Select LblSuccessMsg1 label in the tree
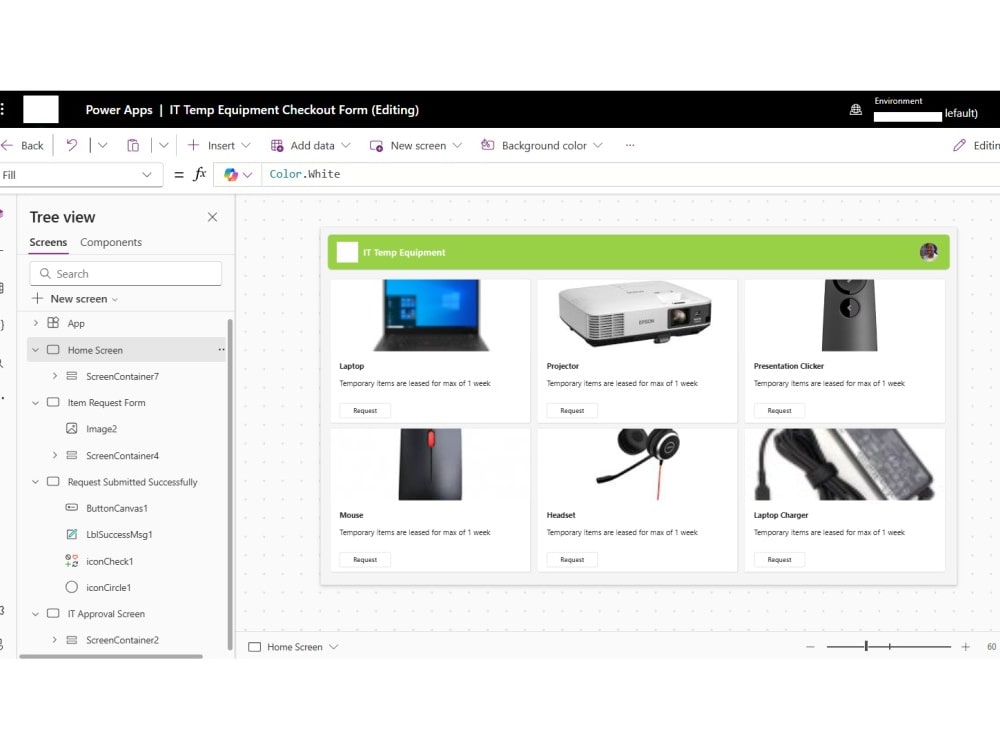 coord(119,534)
